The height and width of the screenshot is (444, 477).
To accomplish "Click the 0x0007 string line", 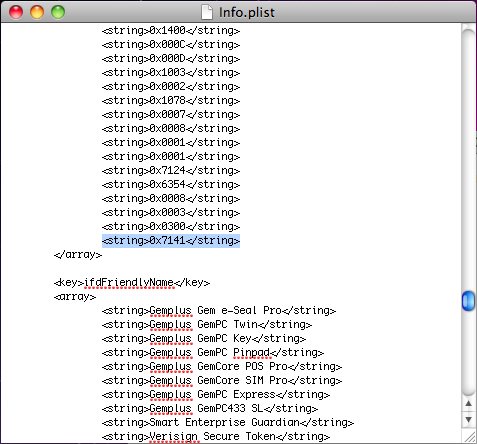I will [x=171, y=115].
